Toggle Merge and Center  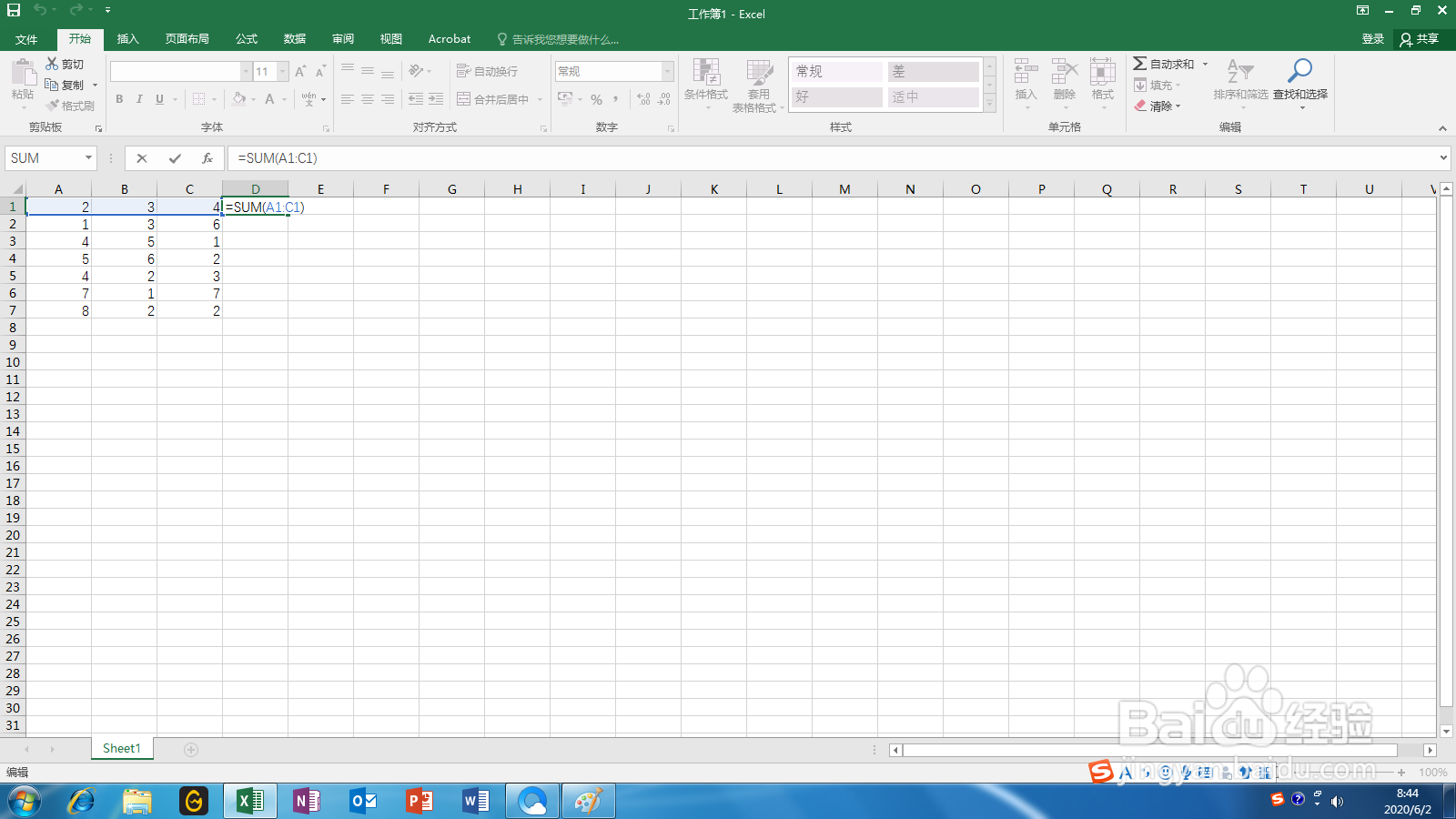(x=492, y=99)
